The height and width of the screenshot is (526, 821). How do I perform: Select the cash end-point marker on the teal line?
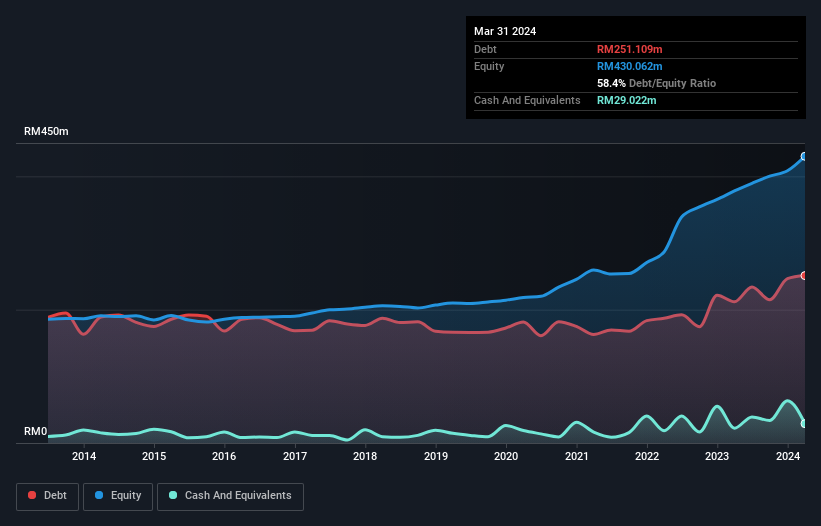pyautogui.click(x=804, y=423)
